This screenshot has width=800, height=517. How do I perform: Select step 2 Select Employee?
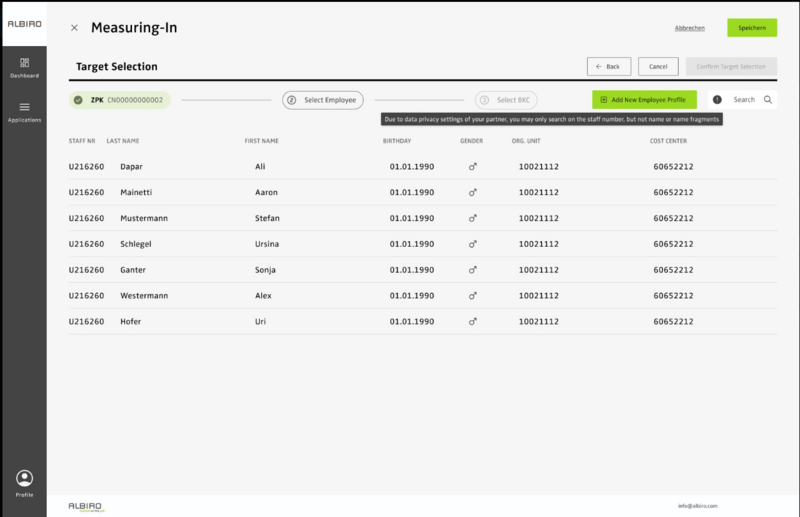click(x=323, y=100)
